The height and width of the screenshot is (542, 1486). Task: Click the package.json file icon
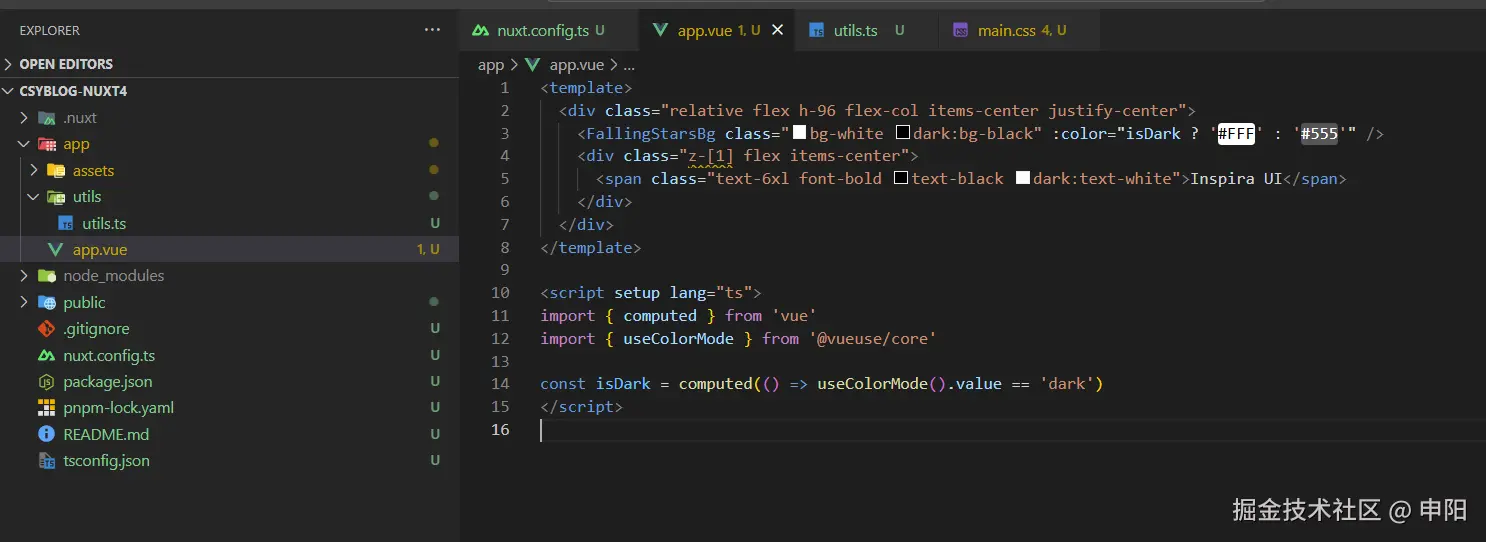pos(47,381)
